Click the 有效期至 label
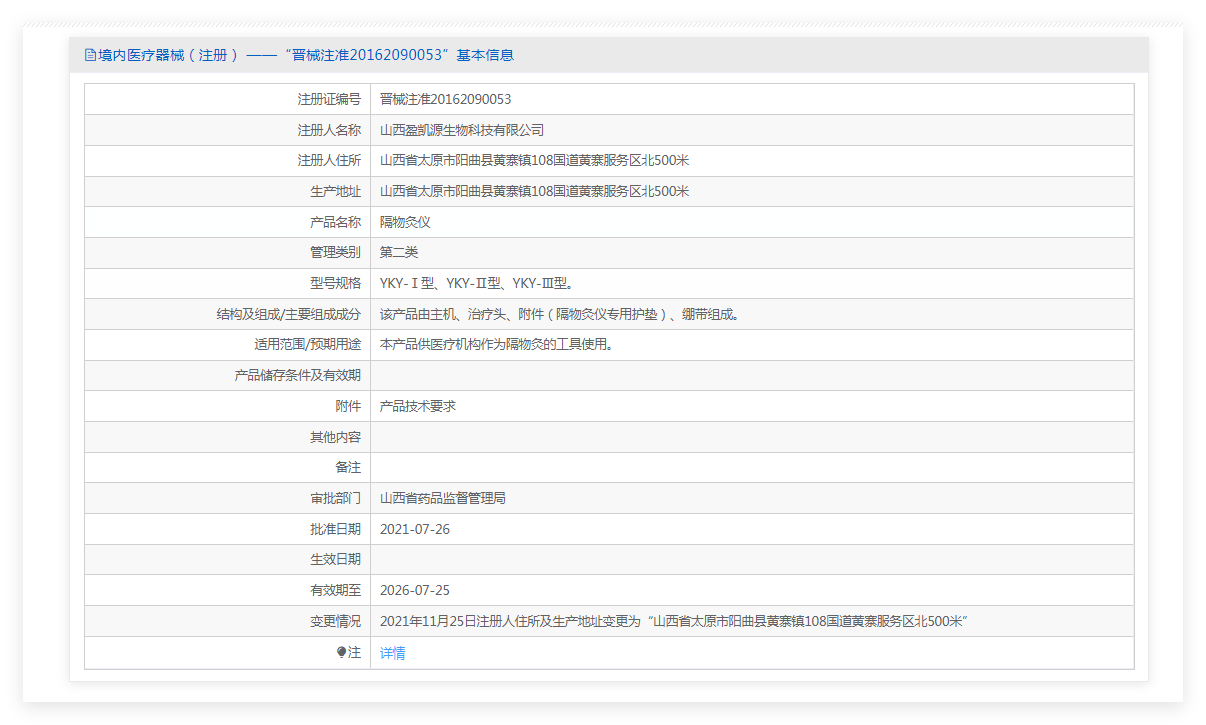Viewport: 1206px width, 725px height. 336,590
